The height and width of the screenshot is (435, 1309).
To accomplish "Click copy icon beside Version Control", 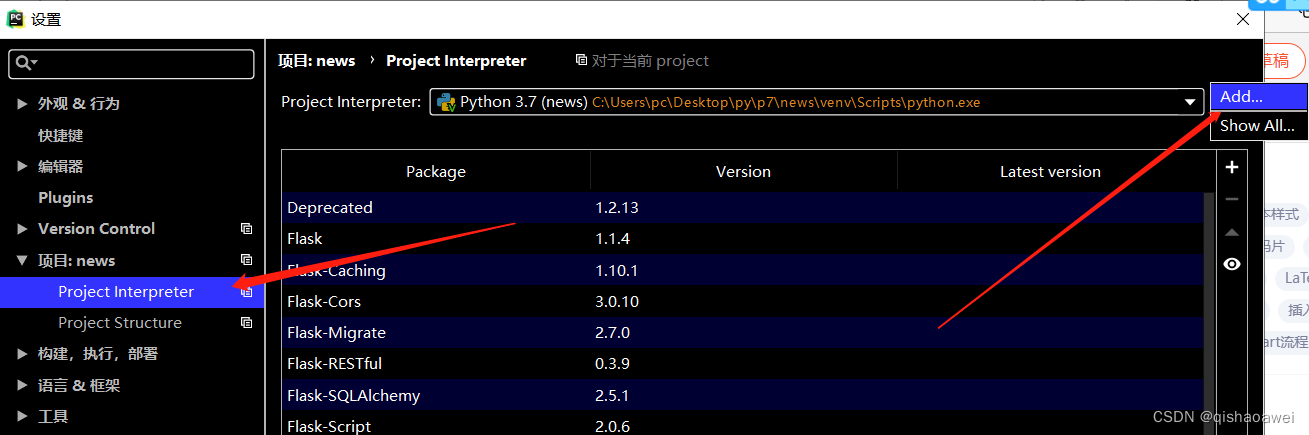I will click(x=246, y=229).
